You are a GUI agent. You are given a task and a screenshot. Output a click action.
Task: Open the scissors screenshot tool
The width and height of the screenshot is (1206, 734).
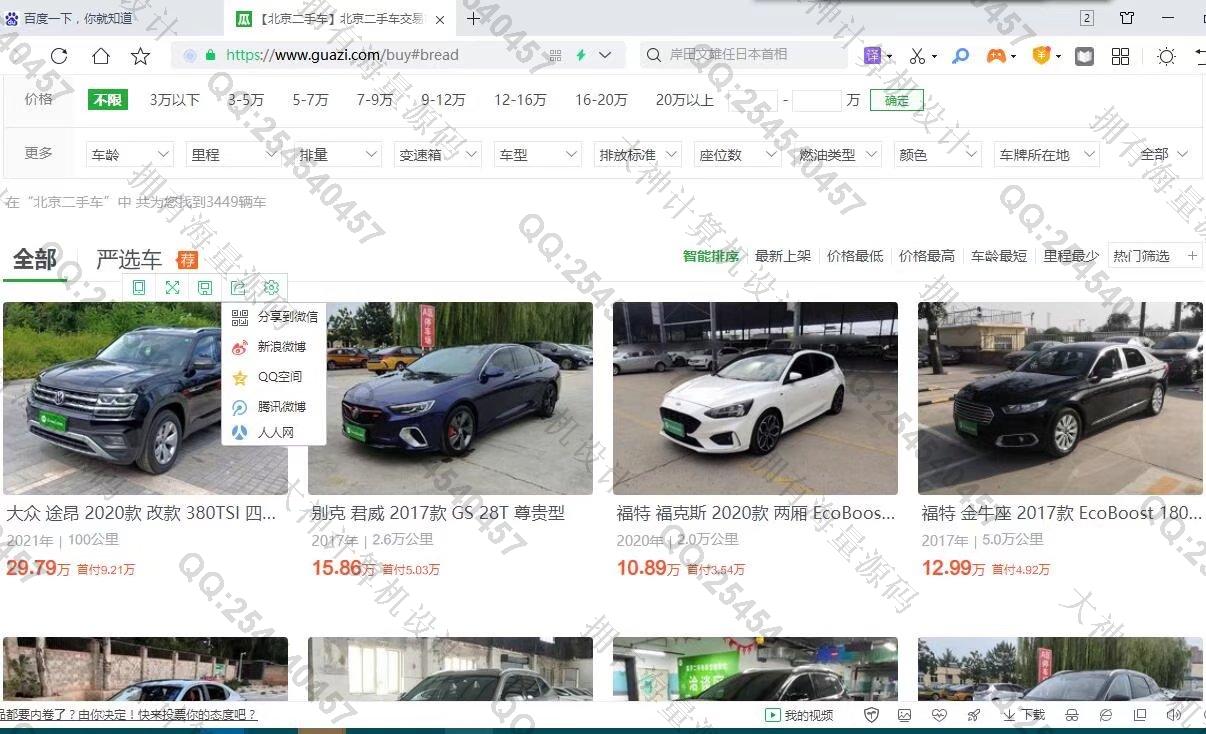click(917, 56)
